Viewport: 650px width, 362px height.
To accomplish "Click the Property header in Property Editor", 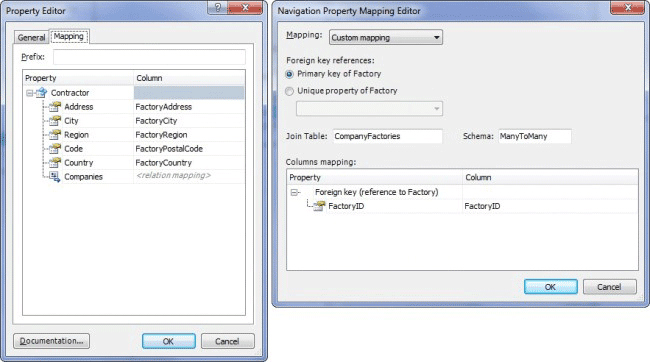I will click(78, 78).
